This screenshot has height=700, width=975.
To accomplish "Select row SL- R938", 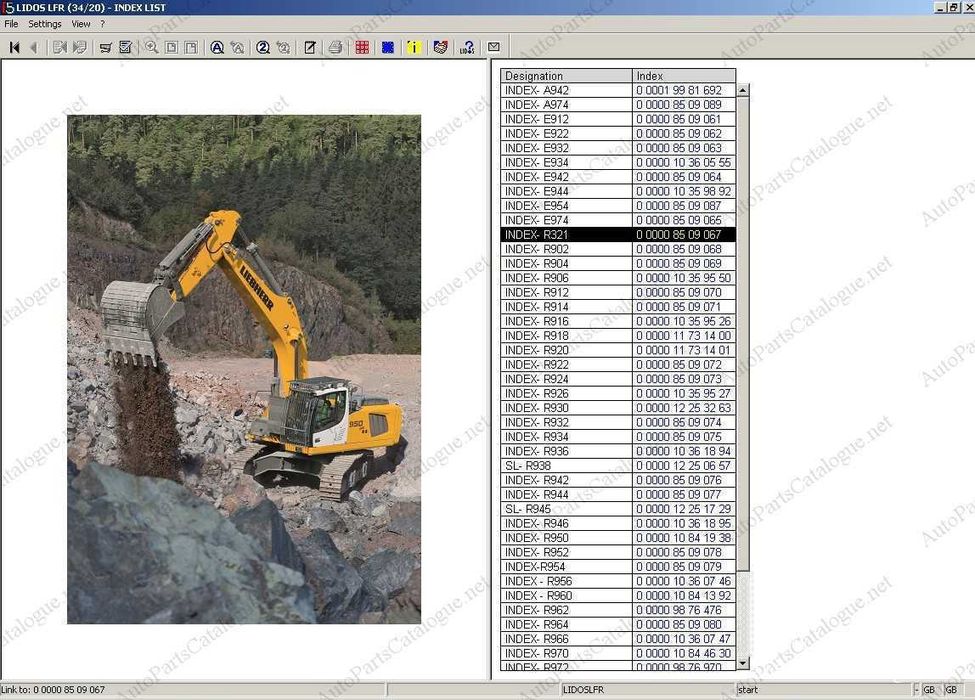I will point(618,466).
